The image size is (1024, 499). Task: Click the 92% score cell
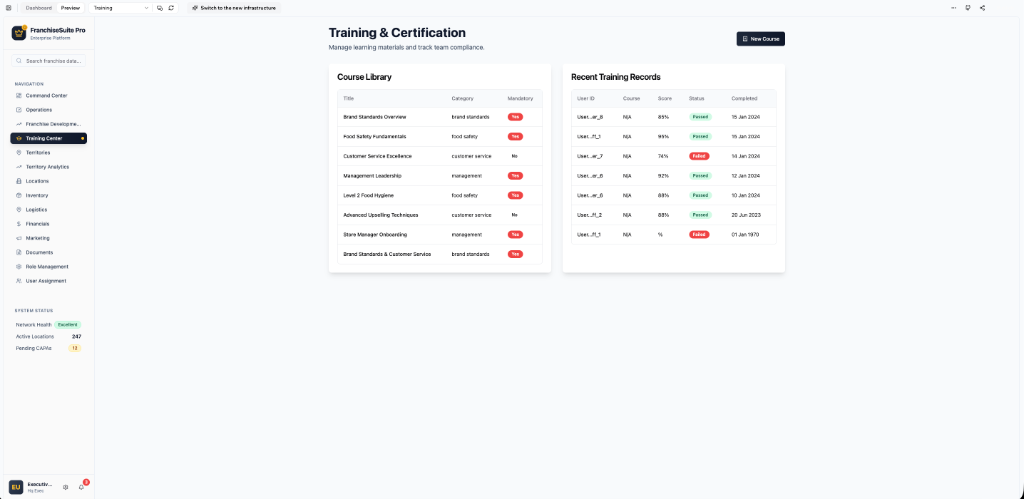click(x=663, y=176)
